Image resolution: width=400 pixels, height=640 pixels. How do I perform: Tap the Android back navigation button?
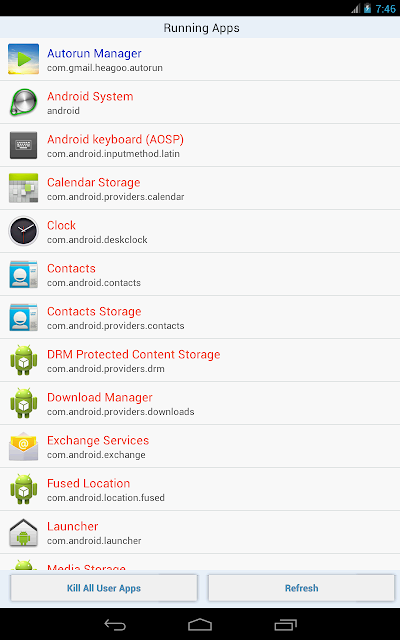click(115, 624)
